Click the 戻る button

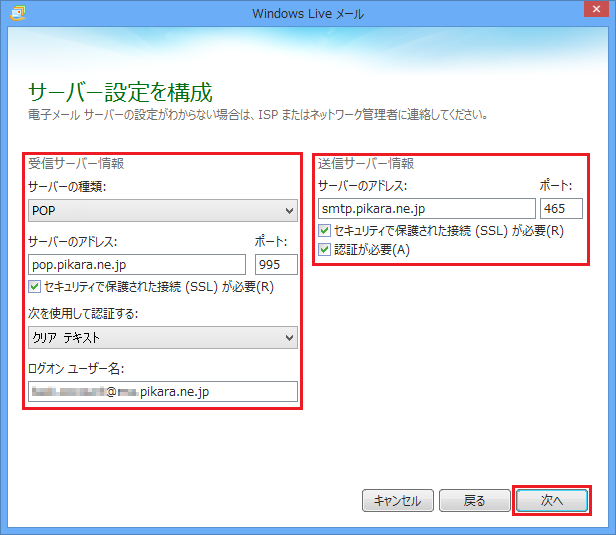475,500
